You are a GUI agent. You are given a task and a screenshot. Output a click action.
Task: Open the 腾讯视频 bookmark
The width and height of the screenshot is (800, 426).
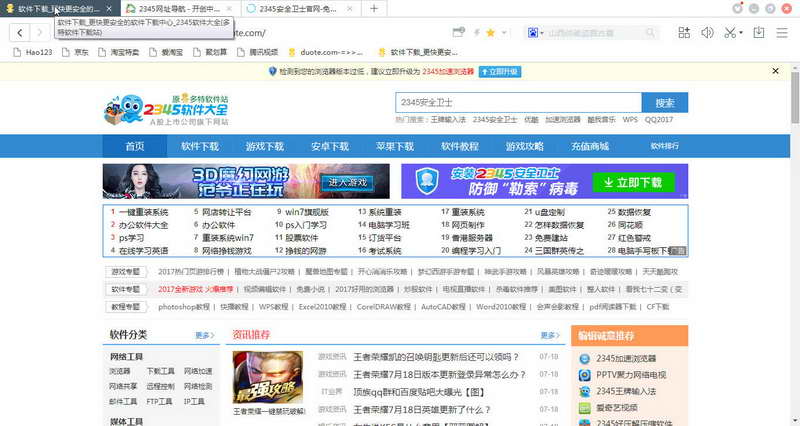click(x=258, y=52)
